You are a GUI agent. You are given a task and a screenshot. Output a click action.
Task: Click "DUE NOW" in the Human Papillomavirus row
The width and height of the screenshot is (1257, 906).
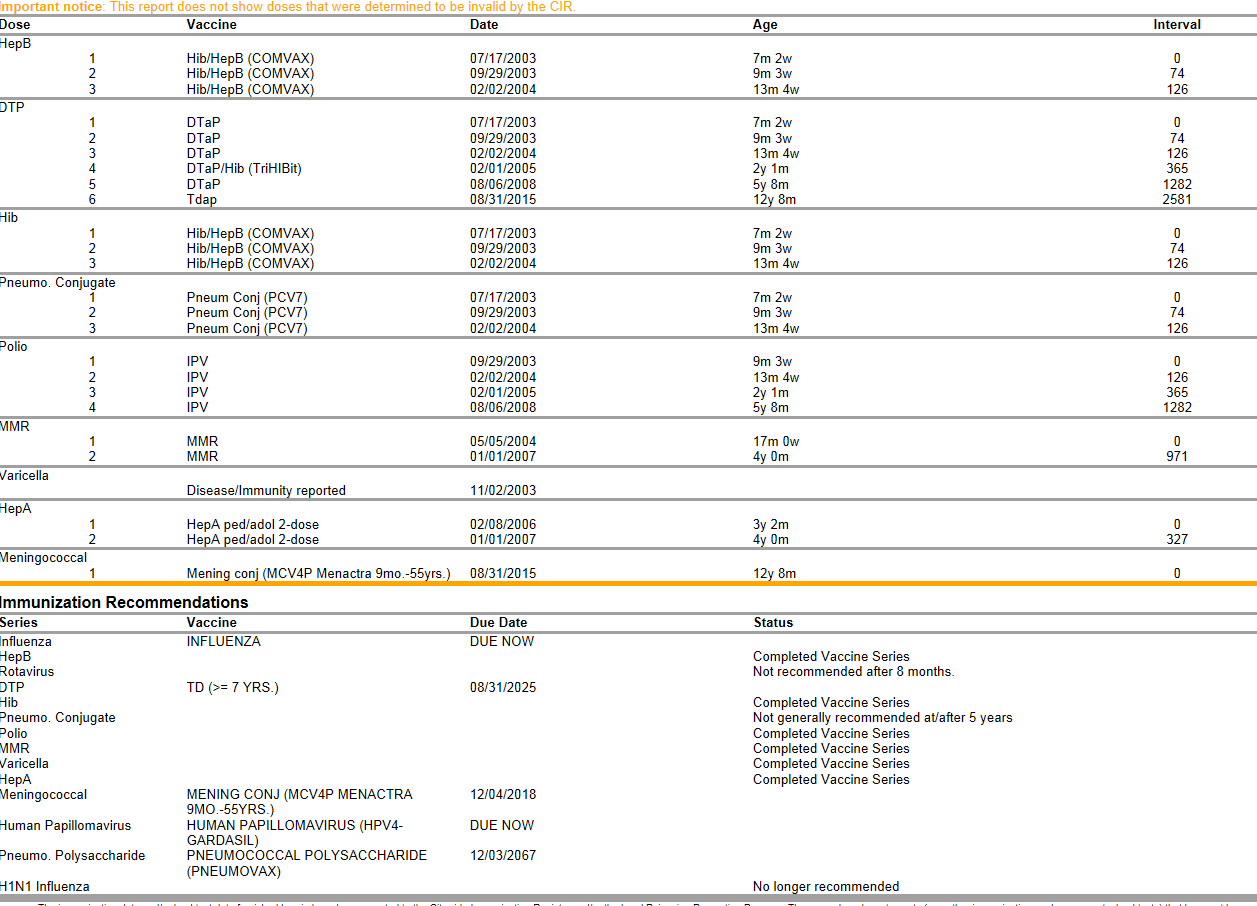pos(502,826)
